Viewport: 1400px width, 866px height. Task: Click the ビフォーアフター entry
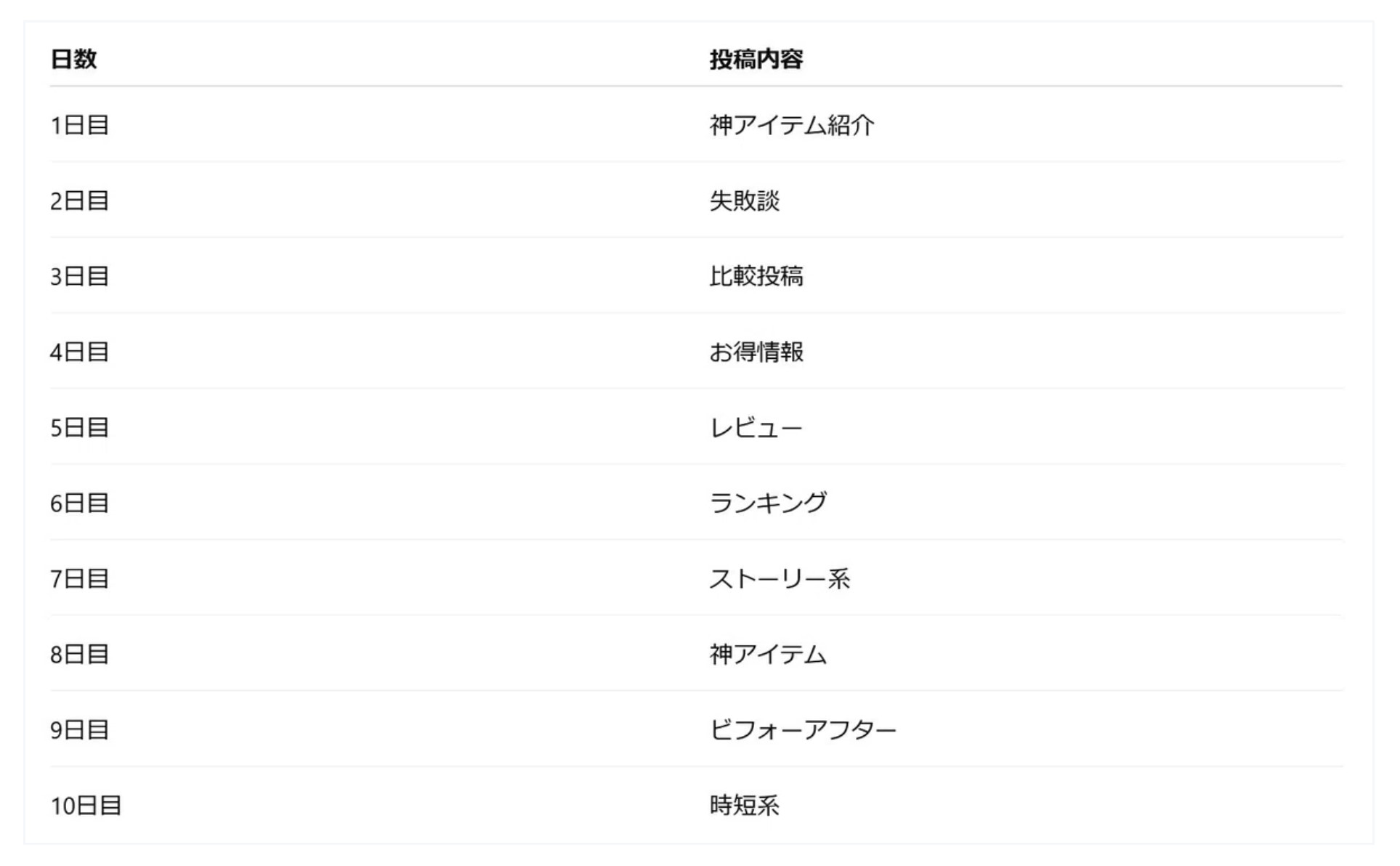tap(802, 730)
